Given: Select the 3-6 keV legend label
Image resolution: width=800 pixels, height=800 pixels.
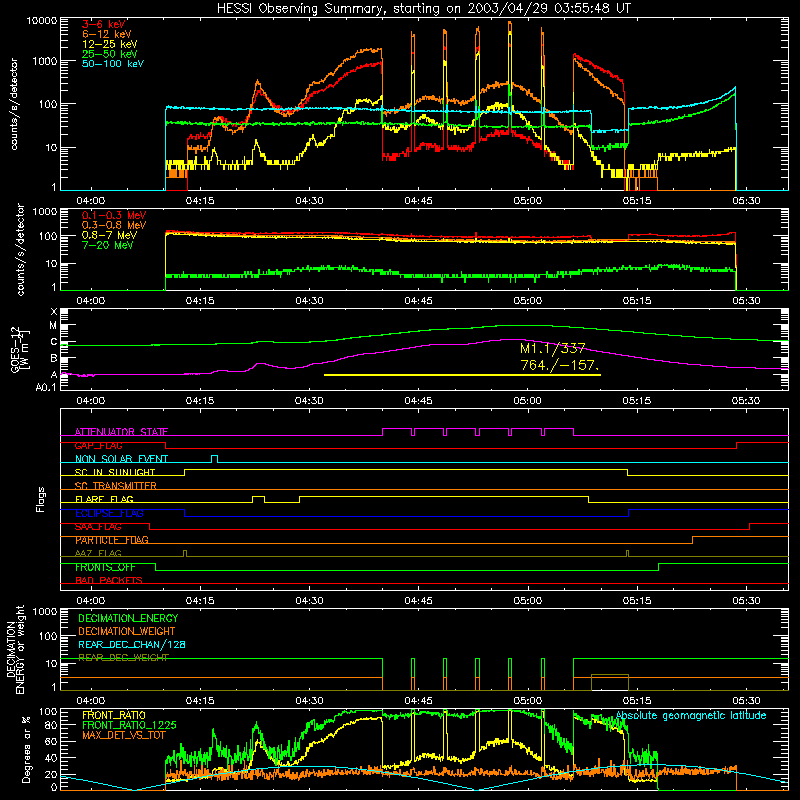Looking at the screenshot, I should (x=104, y=24).
